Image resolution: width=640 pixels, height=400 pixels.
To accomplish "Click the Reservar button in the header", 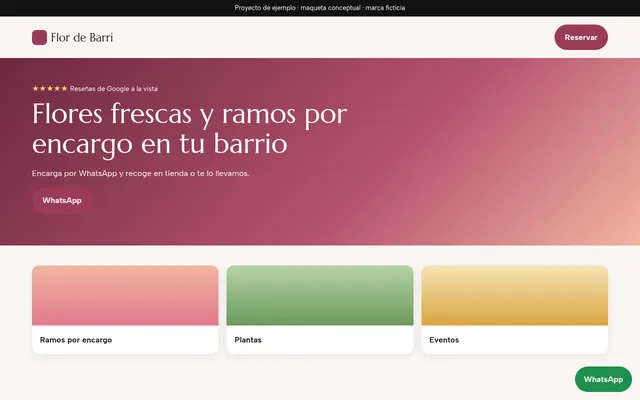I will (x=581, y=37).
